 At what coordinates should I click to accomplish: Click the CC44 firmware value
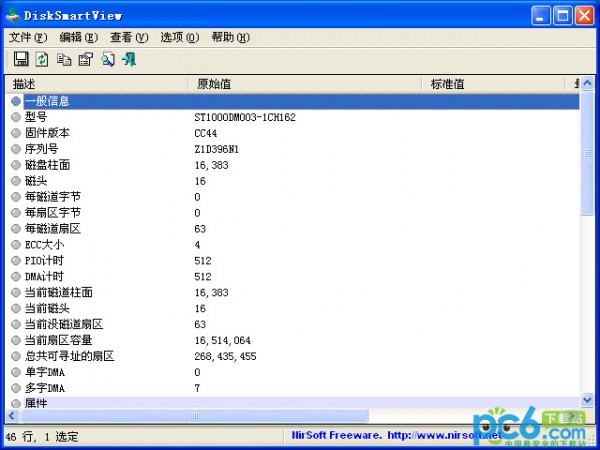click(x=205, y=133)
